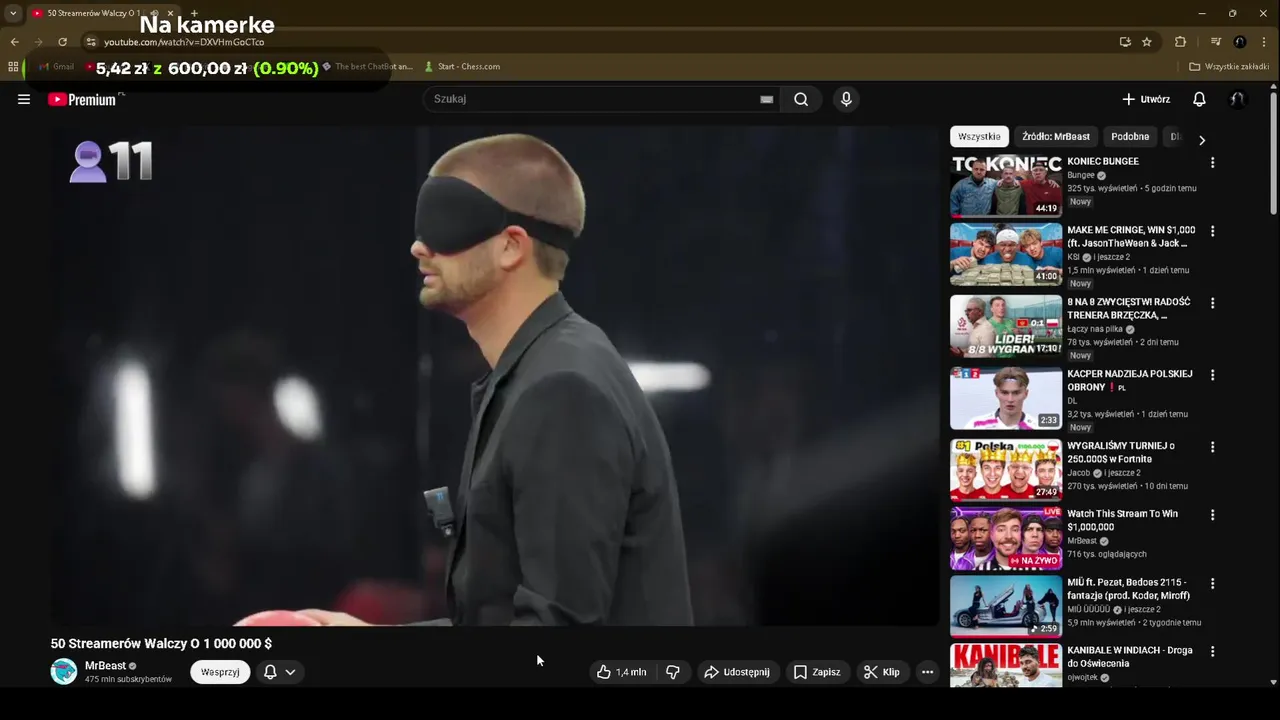
Task: Open options for MIÜ ft. Pezet video
Action: (x=1213, y=583)
